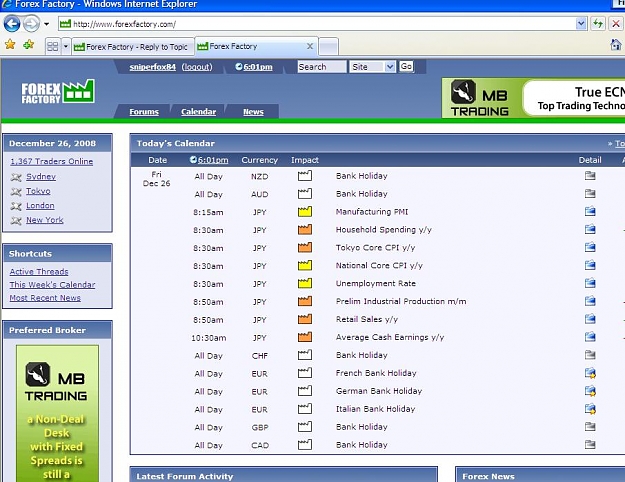Open the News navigation tab
625x482 pixels.
[x=254, y=112]
